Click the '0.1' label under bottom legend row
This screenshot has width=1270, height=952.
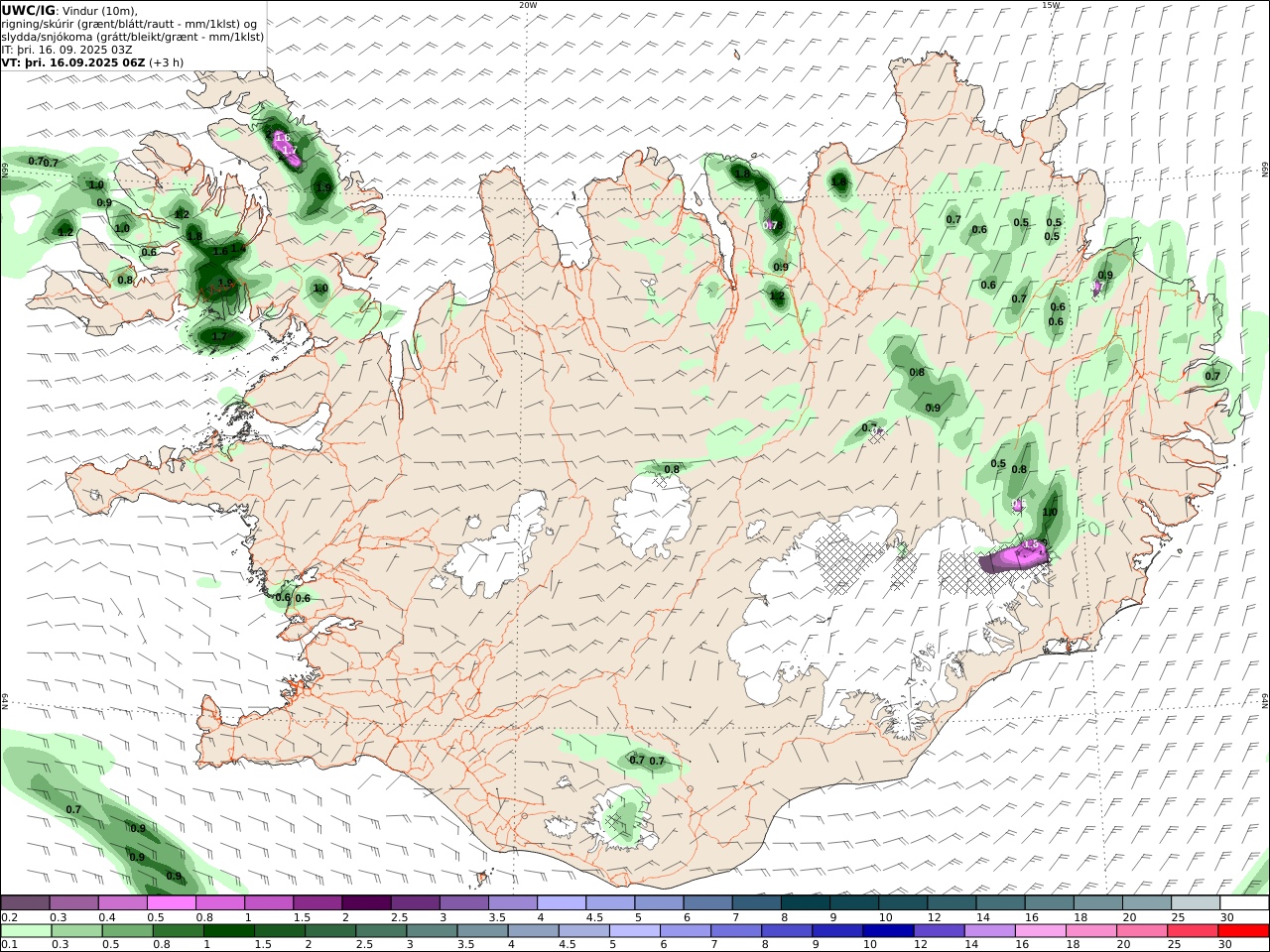(9, 945)
